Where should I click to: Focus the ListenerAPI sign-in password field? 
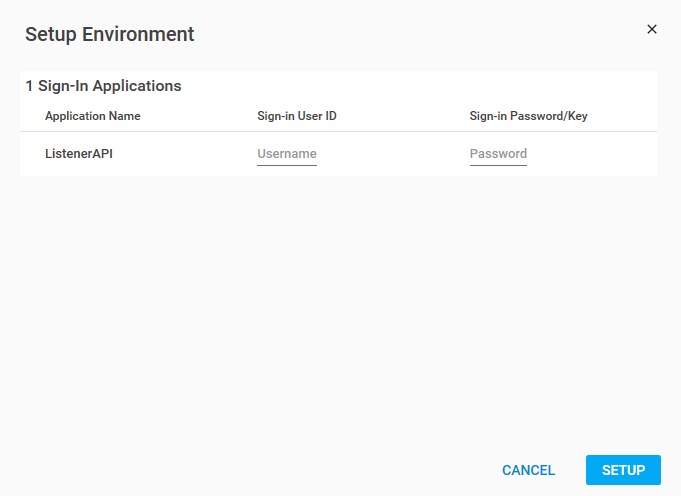[498, 154]
